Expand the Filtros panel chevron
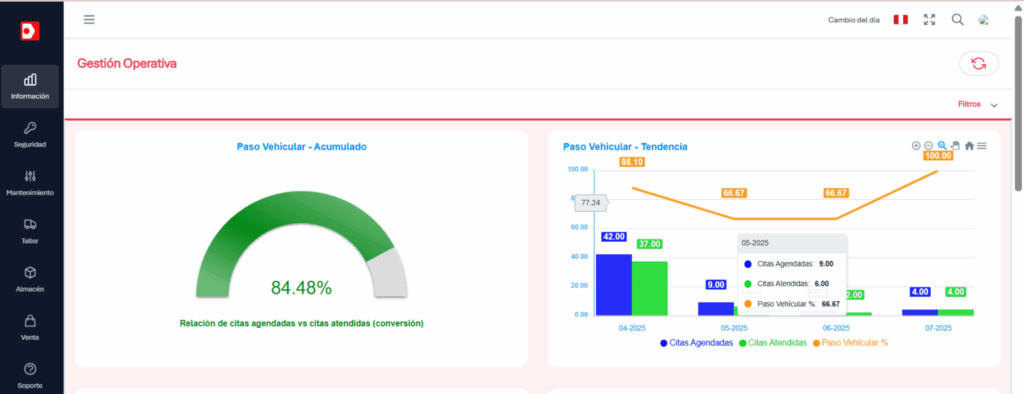The height and width of the screenshot is (394, 1024). pyautogui.click(x=994, y=105)
